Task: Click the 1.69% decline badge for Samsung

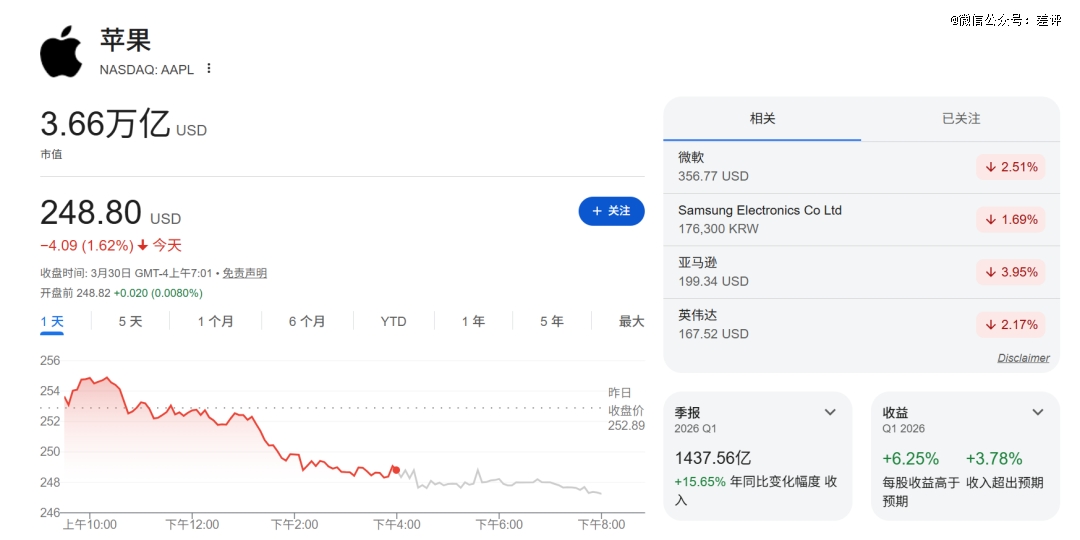Action: (1010, 220)
